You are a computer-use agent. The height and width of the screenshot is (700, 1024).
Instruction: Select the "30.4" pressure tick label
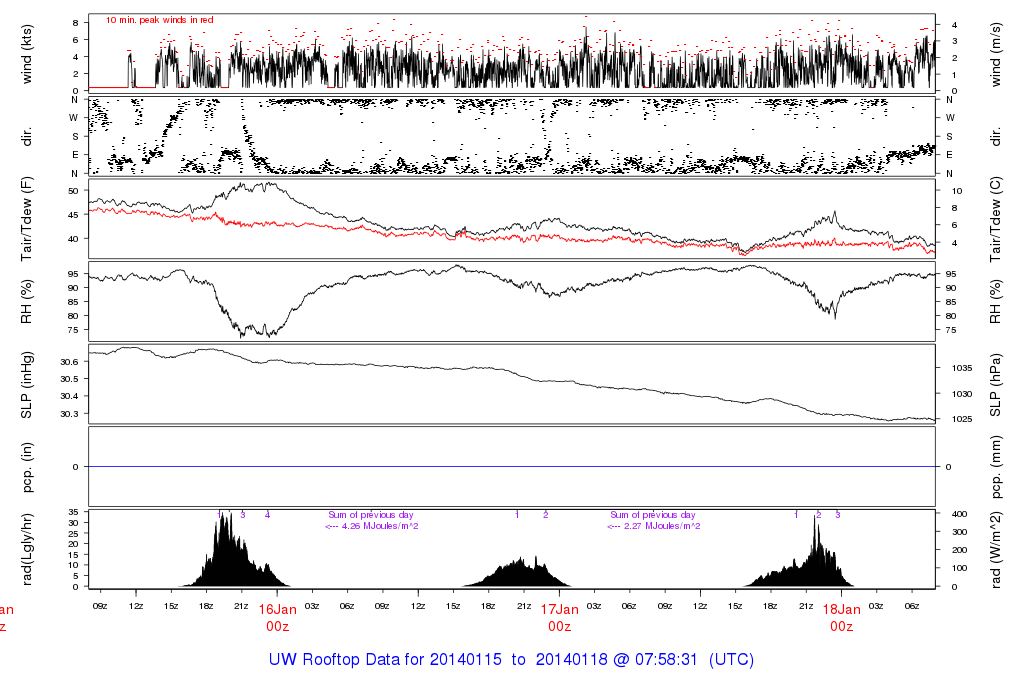70,396
